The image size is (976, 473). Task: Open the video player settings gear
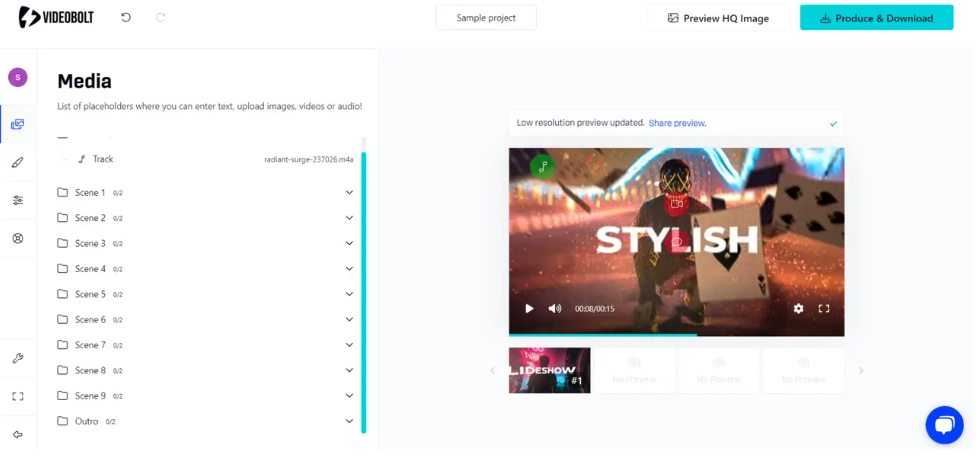pyautogui.click(x=799, y=308)
